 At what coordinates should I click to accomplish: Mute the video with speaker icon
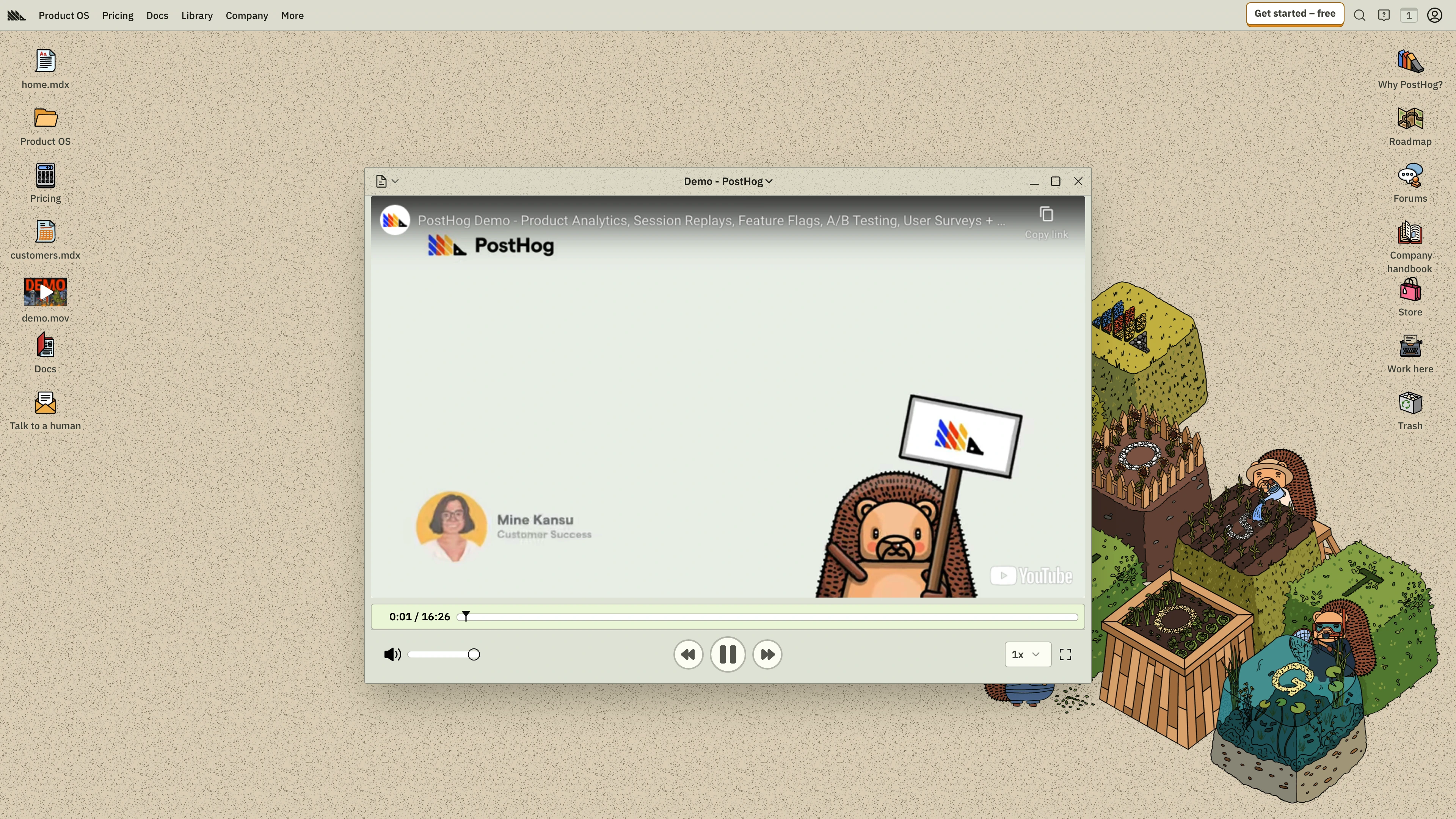[392, 654]
